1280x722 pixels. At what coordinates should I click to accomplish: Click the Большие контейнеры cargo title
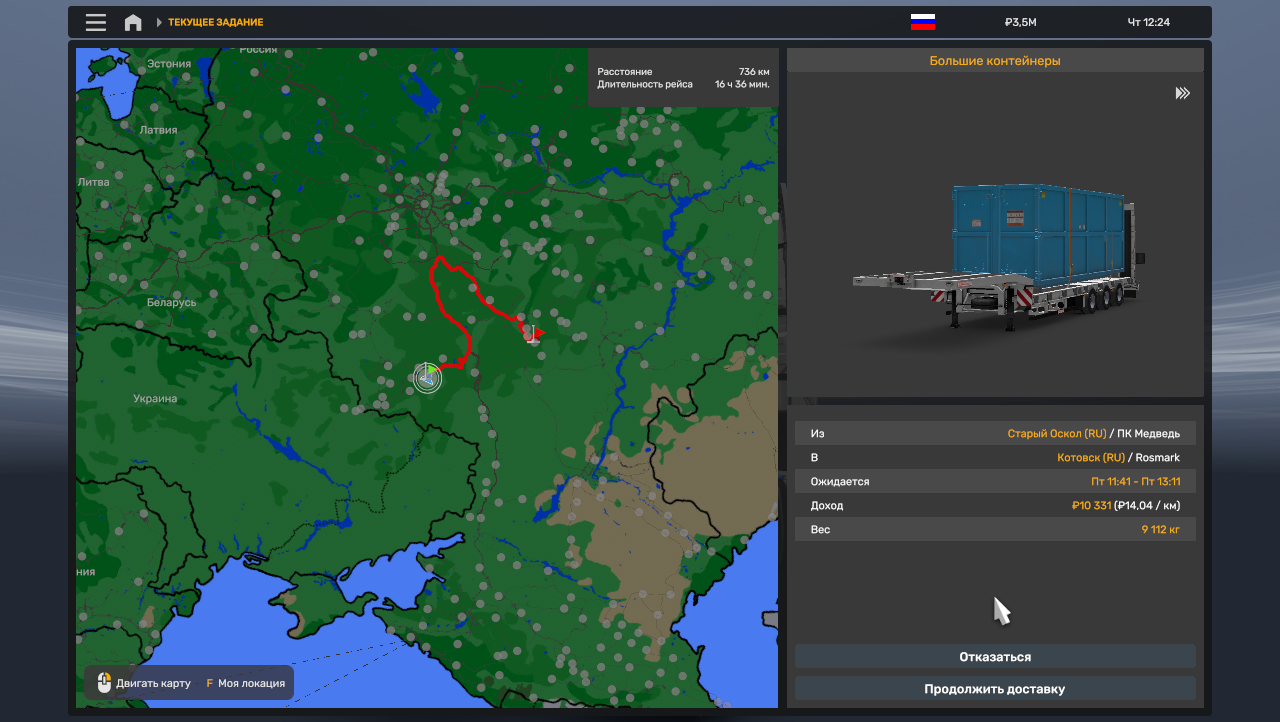click(995, 61)
